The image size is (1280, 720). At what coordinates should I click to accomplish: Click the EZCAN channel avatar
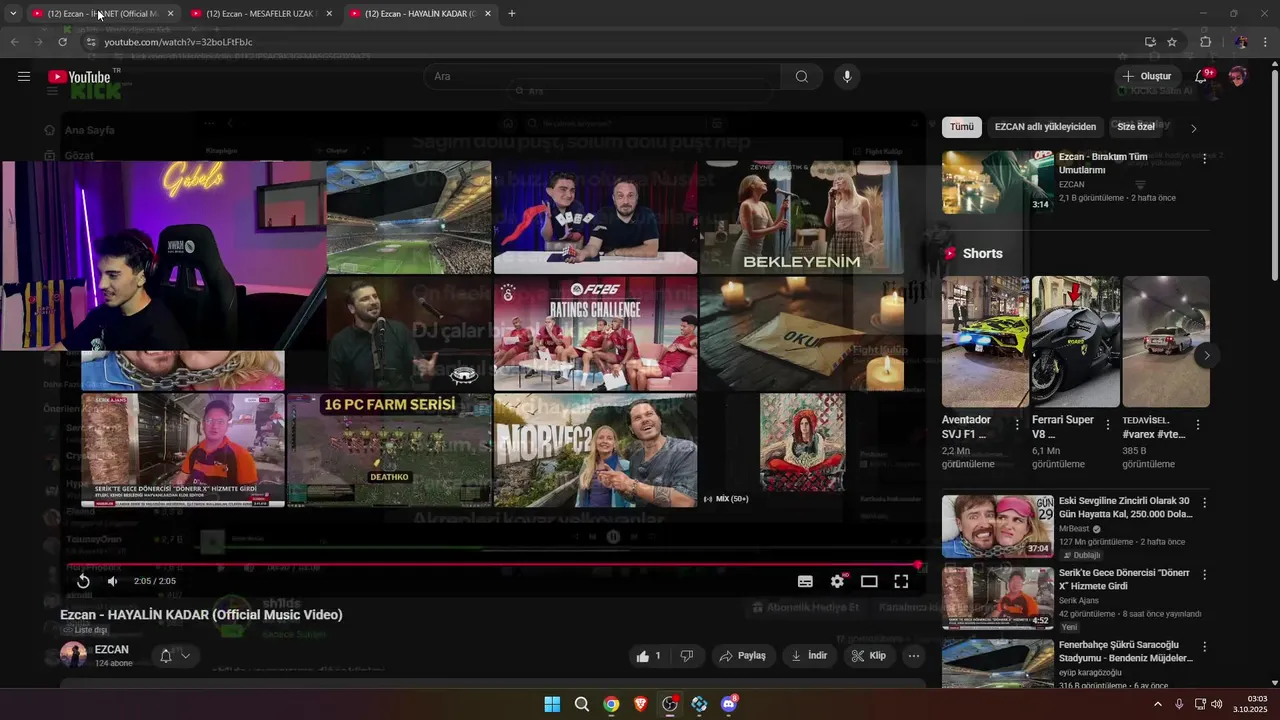tap(73, 655)
